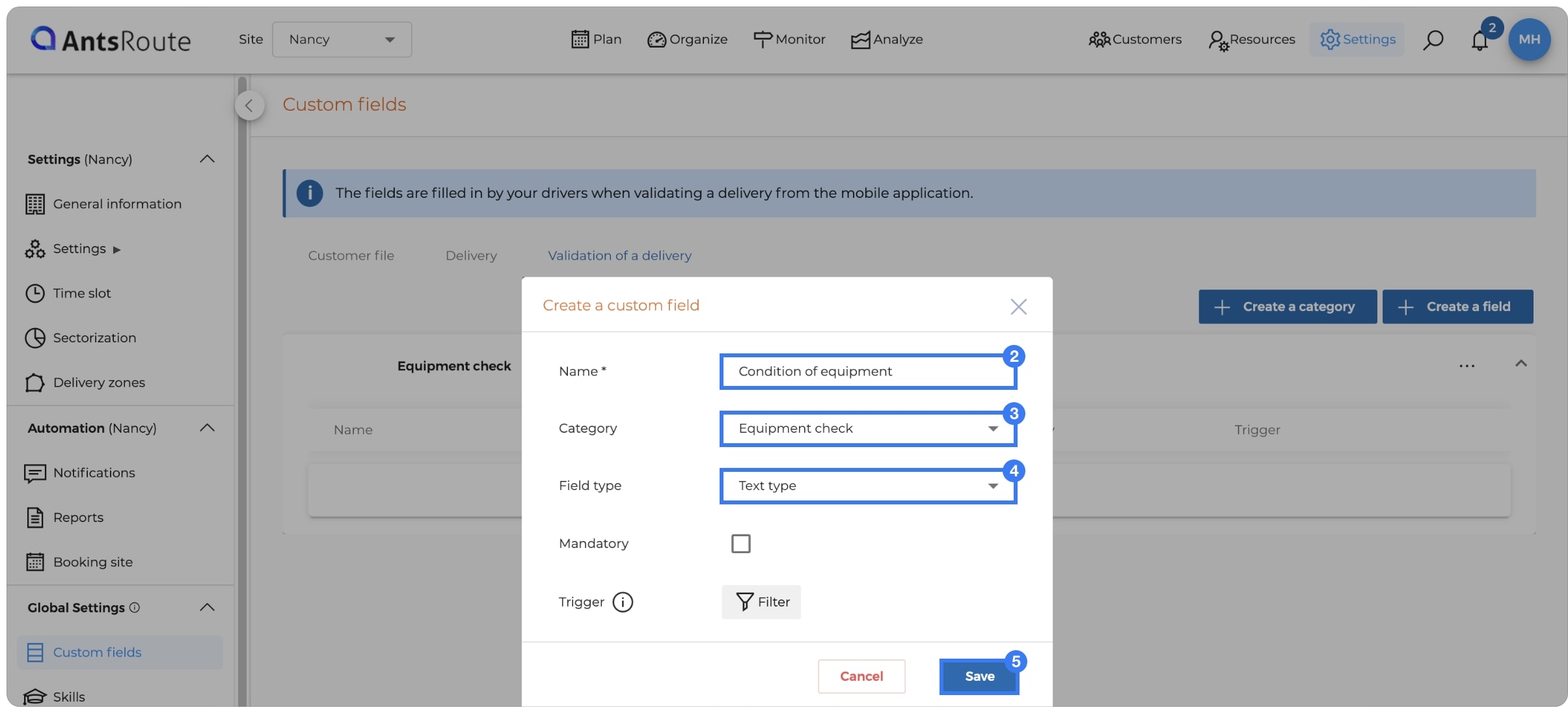Collapse the sidebar with the arrow button
The width and height of the screenshot is (1568, 712).
(249, 105)
